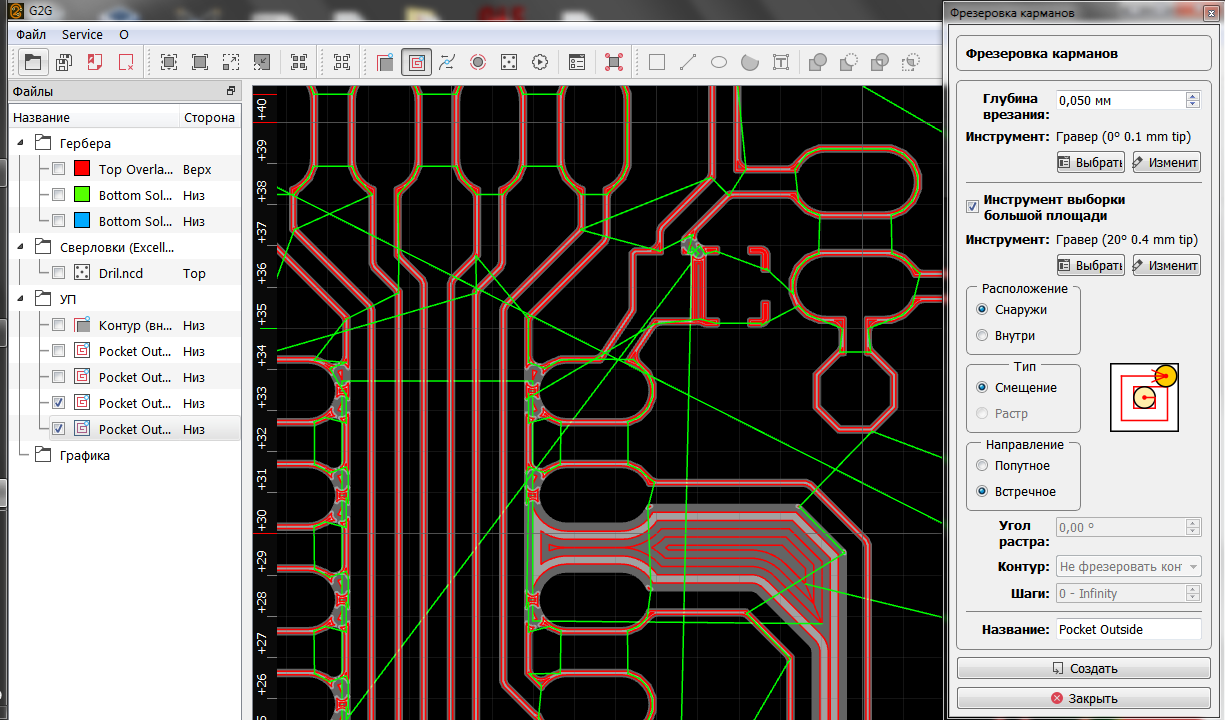Click the Название field 'Pocket Outside'
Screen dimensions: 1225x720
[x=1128, y=629]
